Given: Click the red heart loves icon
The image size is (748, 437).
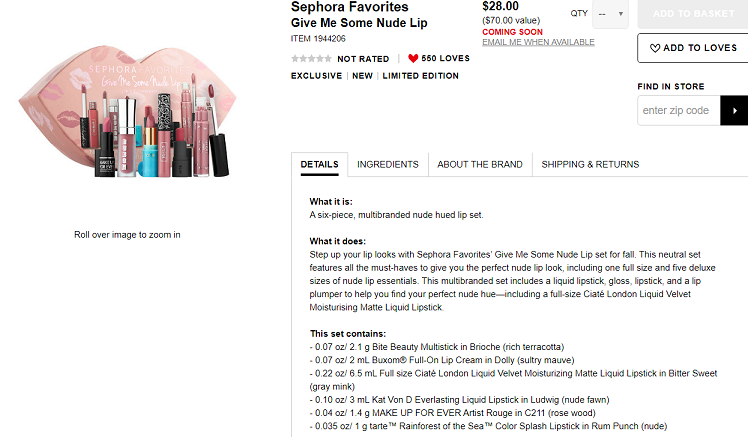Looking at the screenshot, I should click(413, 59).
